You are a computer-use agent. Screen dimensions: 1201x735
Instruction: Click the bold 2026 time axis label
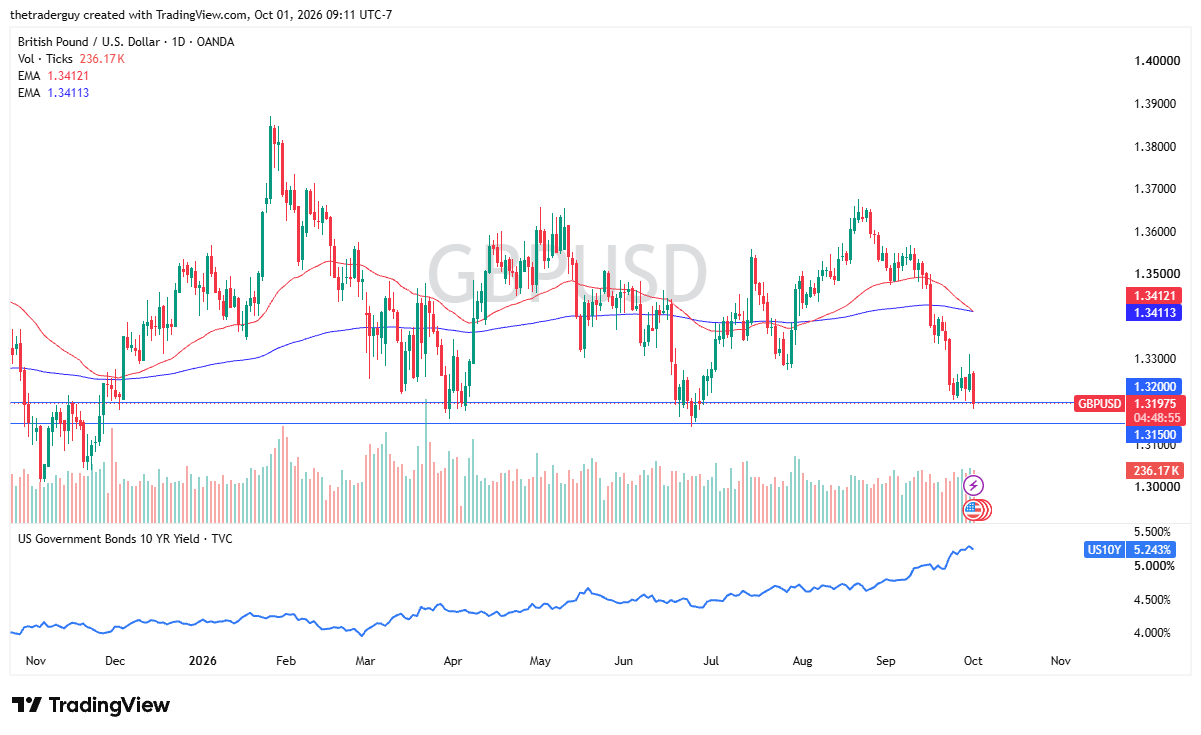(203, 661)
